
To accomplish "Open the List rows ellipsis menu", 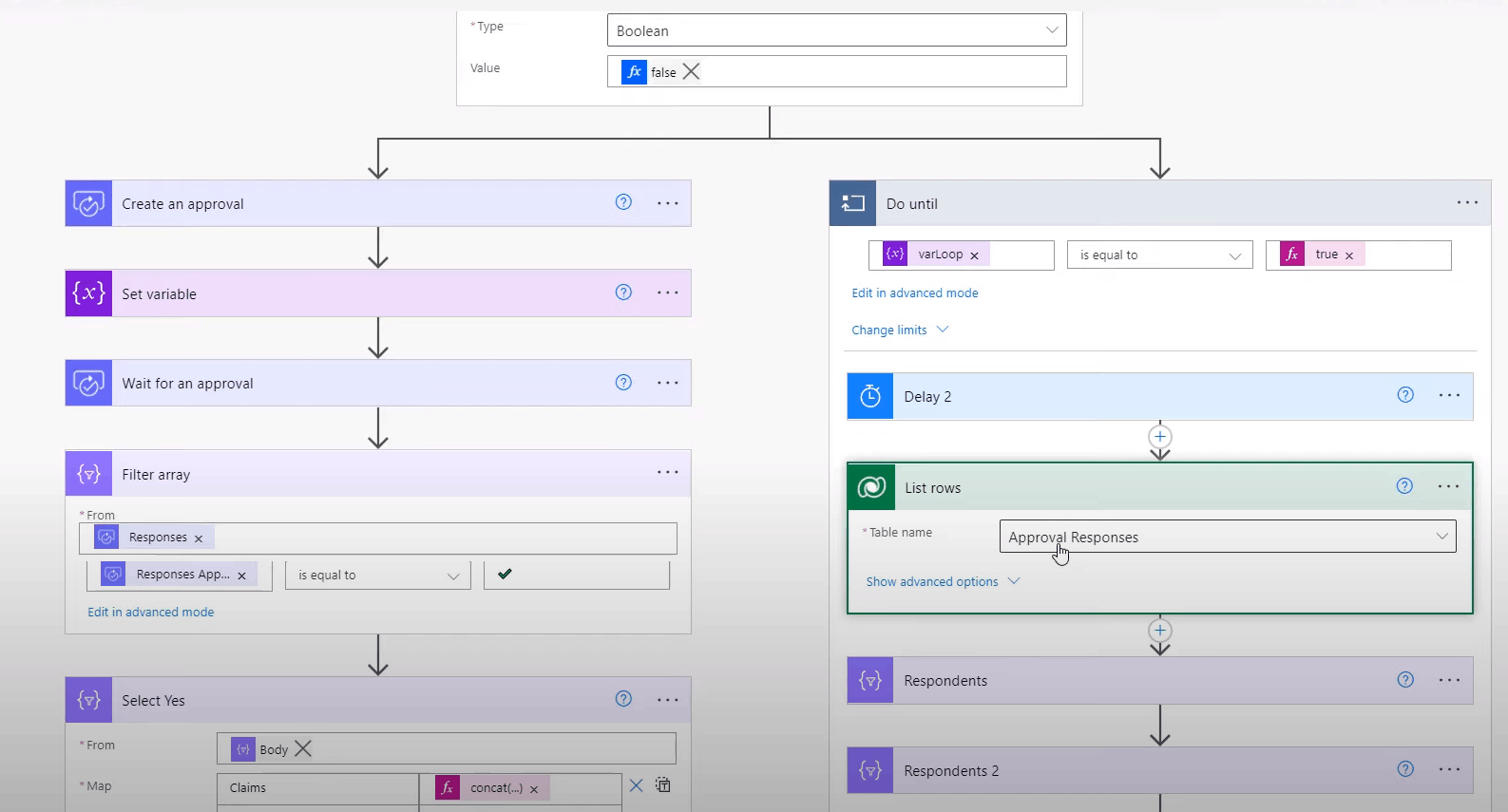I will coord(1448,486).
